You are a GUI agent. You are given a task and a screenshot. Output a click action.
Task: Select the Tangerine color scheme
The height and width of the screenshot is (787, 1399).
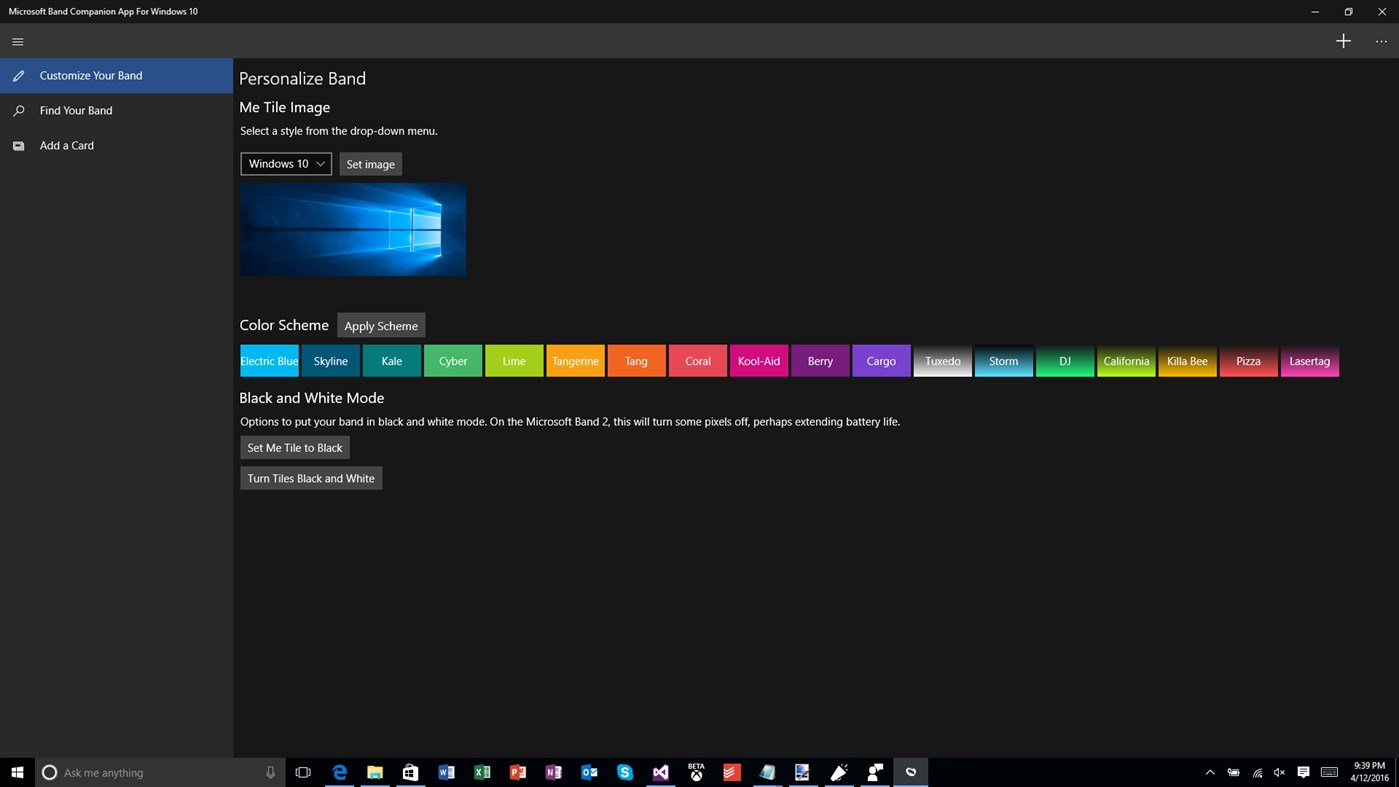point(575,361)
